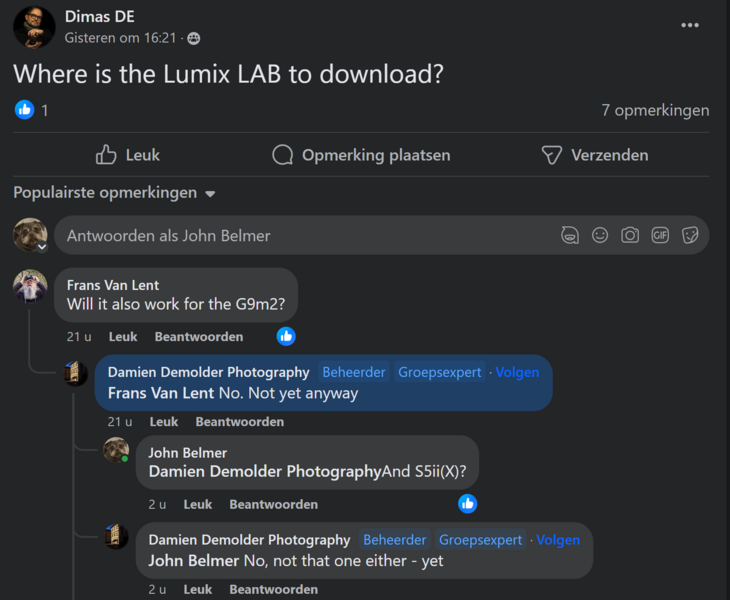Open Dimas DE's profile picture
730x600 pixels.
[x=34, y=27]
